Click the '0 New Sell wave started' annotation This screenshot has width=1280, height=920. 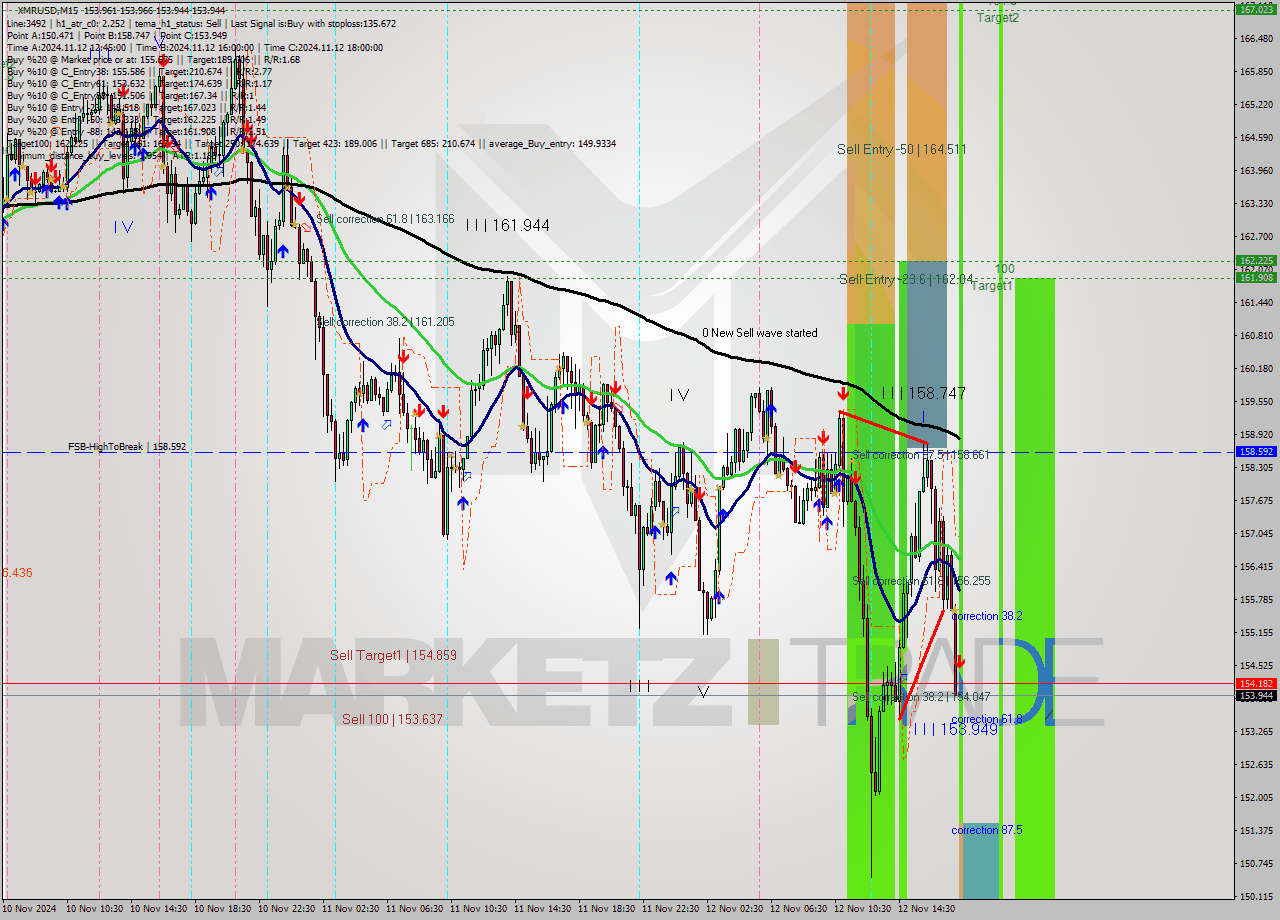click(759, 333)
